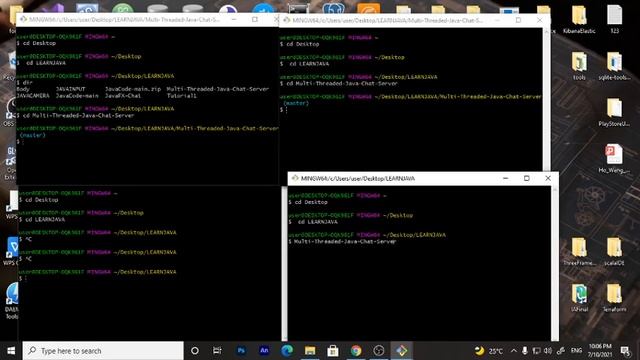Close the top-right Multi-Threaded-Java-Chat terminal
Screen dimensions: 640x360
(540, 20)
